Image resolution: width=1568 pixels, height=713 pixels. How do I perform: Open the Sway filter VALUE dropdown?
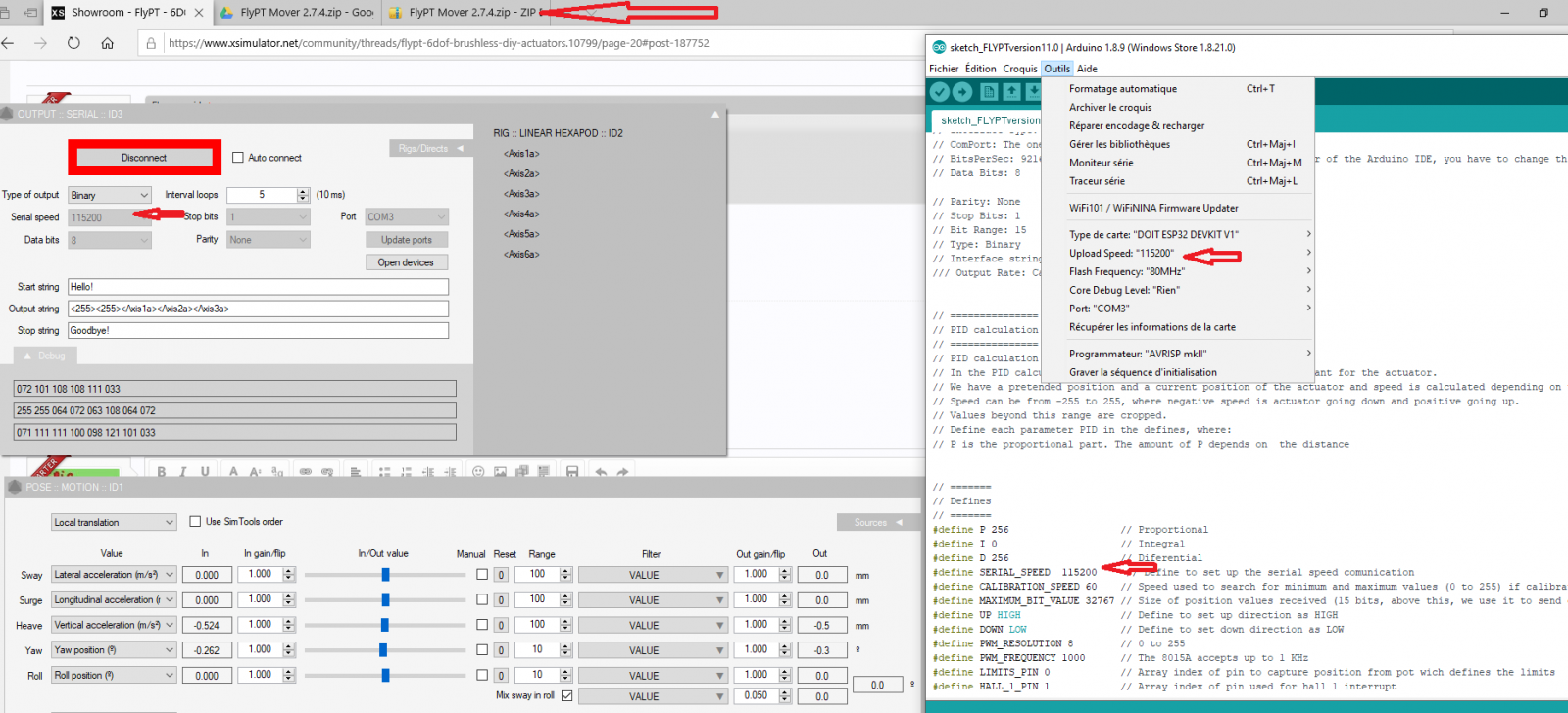(651, 575)
